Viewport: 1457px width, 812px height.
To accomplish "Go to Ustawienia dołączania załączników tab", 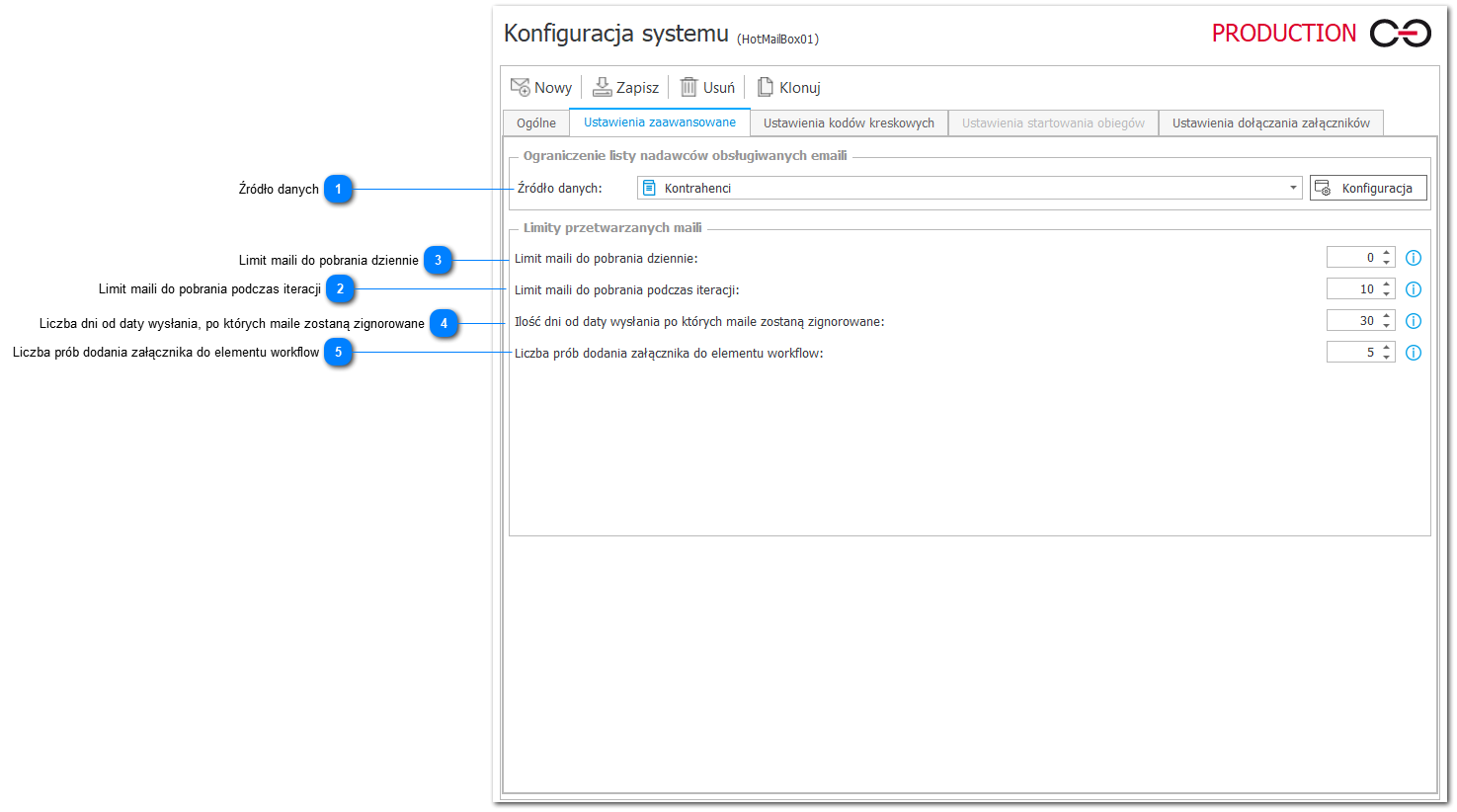I will (1271, 123).
